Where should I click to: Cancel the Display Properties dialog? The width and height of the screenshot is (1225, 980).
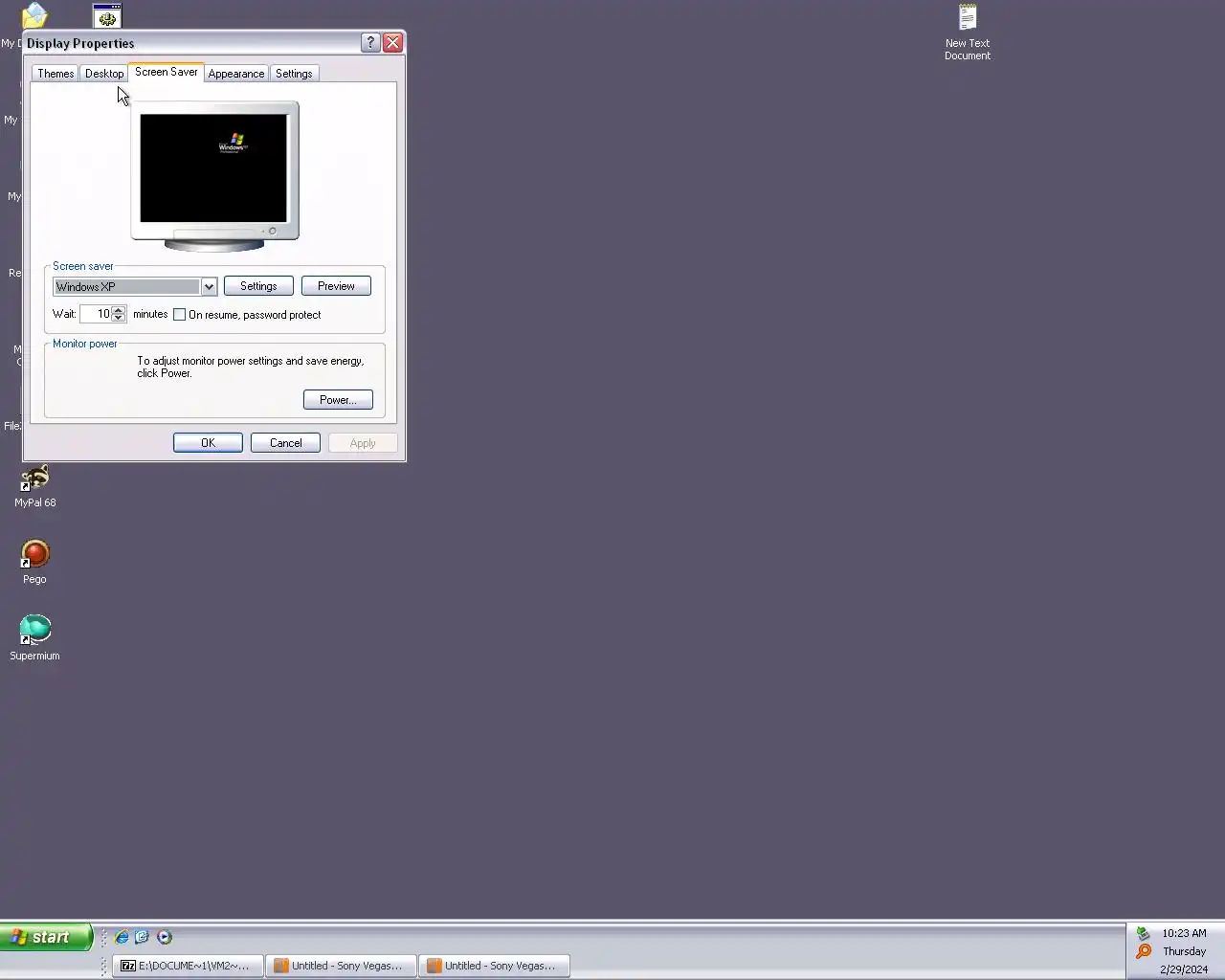(x=285, y=443)
